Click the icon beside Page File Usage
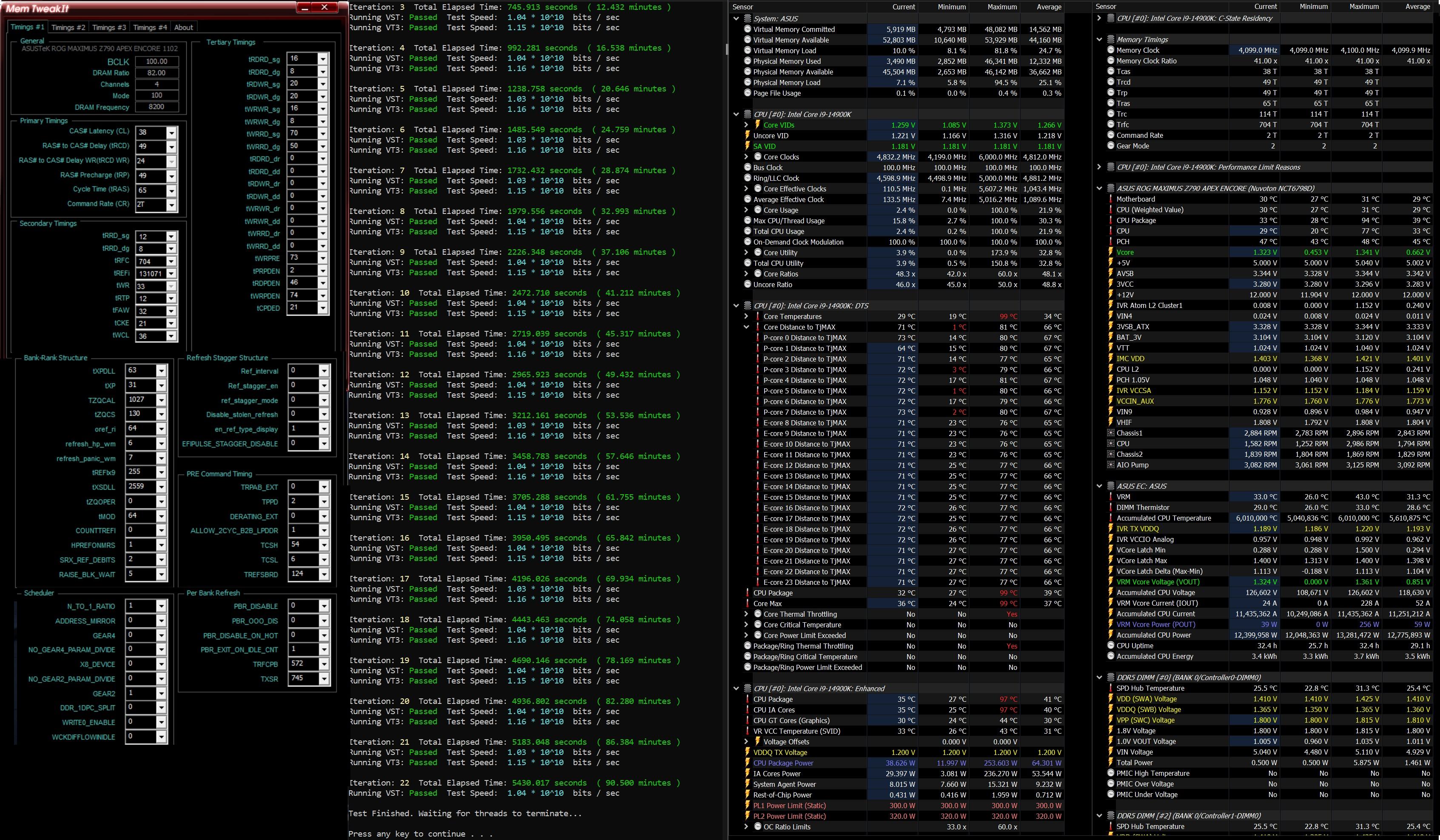The width and height of the screenshot is (1440, 840). [747, 93]
